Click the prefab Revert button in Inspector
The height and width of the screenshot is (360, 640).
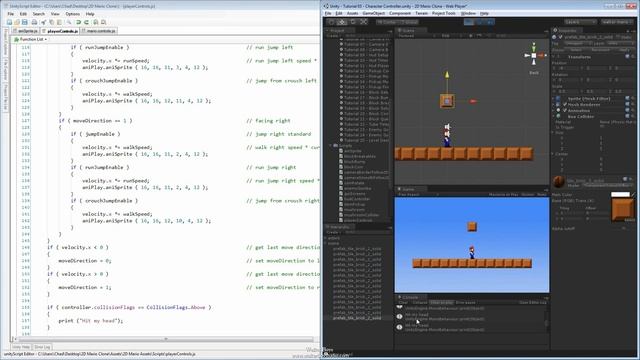[600, 50]
